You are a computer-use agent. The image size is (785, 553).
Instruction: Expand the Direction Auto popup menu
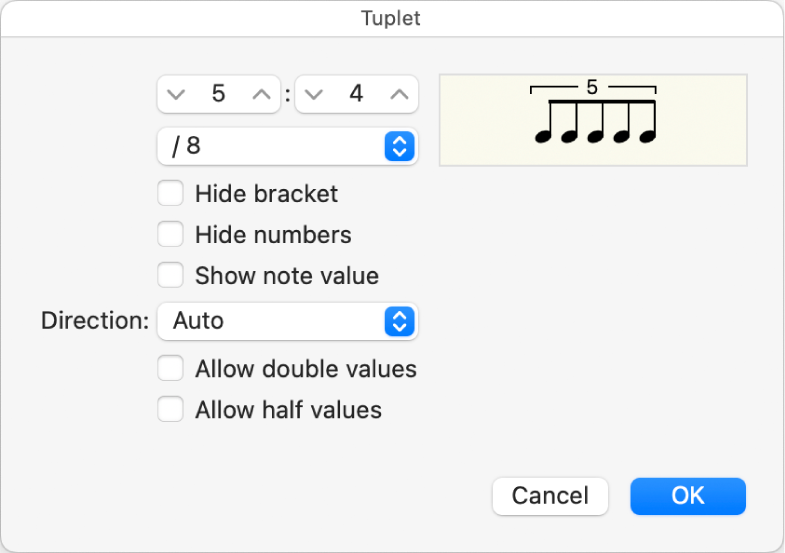287,321
